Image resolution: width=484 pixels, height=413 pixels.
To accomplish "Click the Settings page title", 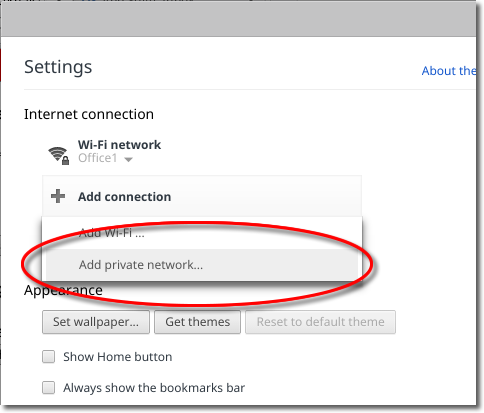I will pyautogui.click(x=58, y=67).
